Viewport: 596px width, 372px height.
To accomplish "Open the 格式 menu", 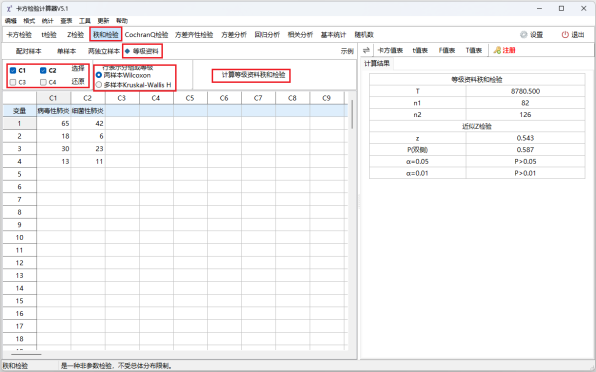I will pos(29,21).
